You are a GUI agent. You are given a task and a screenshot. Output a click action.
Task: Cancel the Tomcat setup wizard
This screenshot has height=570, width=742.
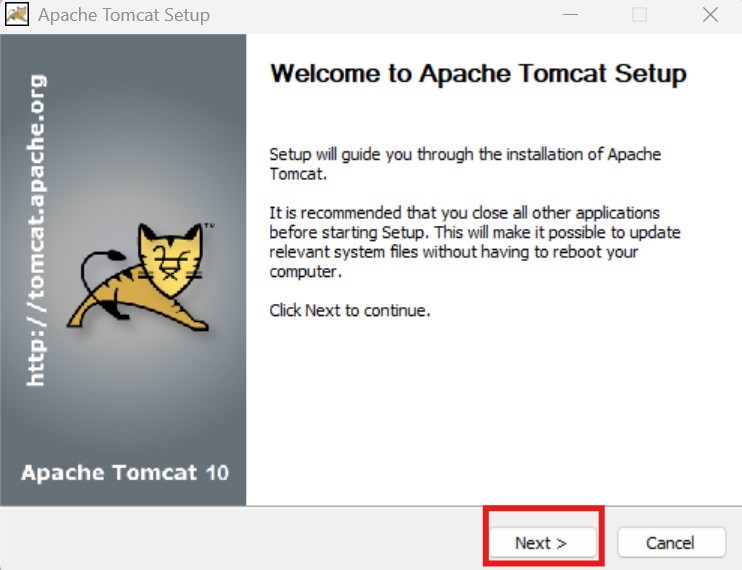pyautogui.click(x=671, y=543)
